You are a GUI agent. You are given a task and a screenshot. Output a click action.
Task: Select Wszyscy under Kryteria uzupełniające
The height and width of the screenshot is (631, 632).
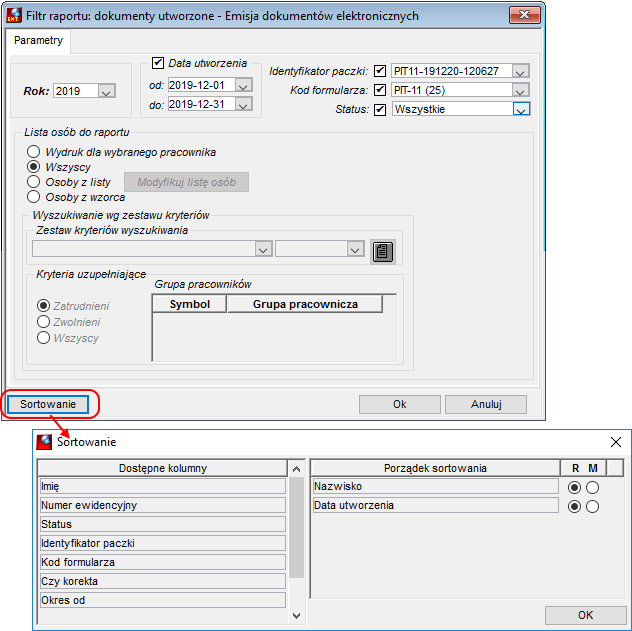(43, 338)
